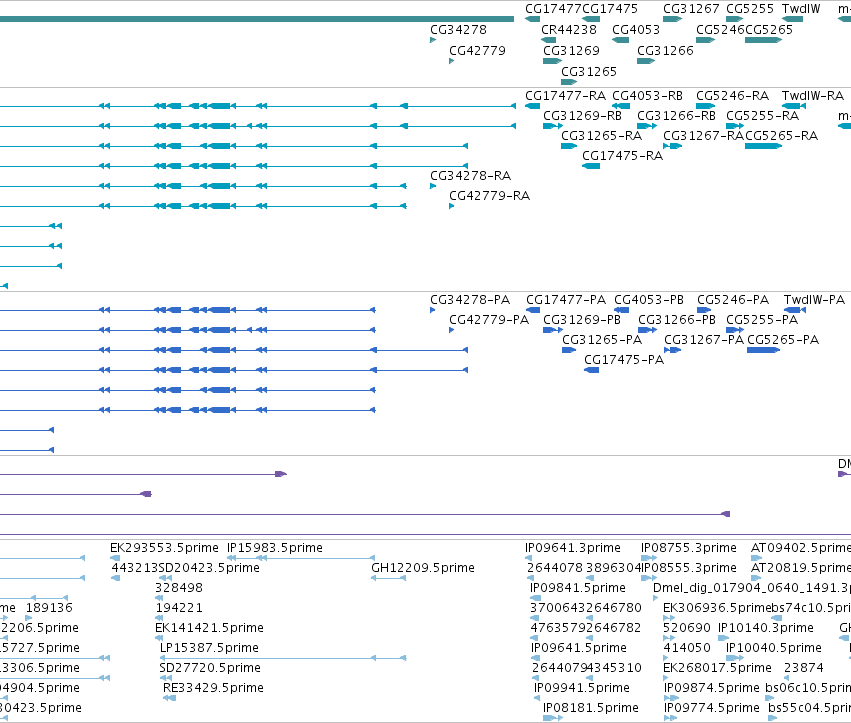Select transcript CG31269-RB
The width and height of the screenshot is (851, 723).
(x=582, y=116)
